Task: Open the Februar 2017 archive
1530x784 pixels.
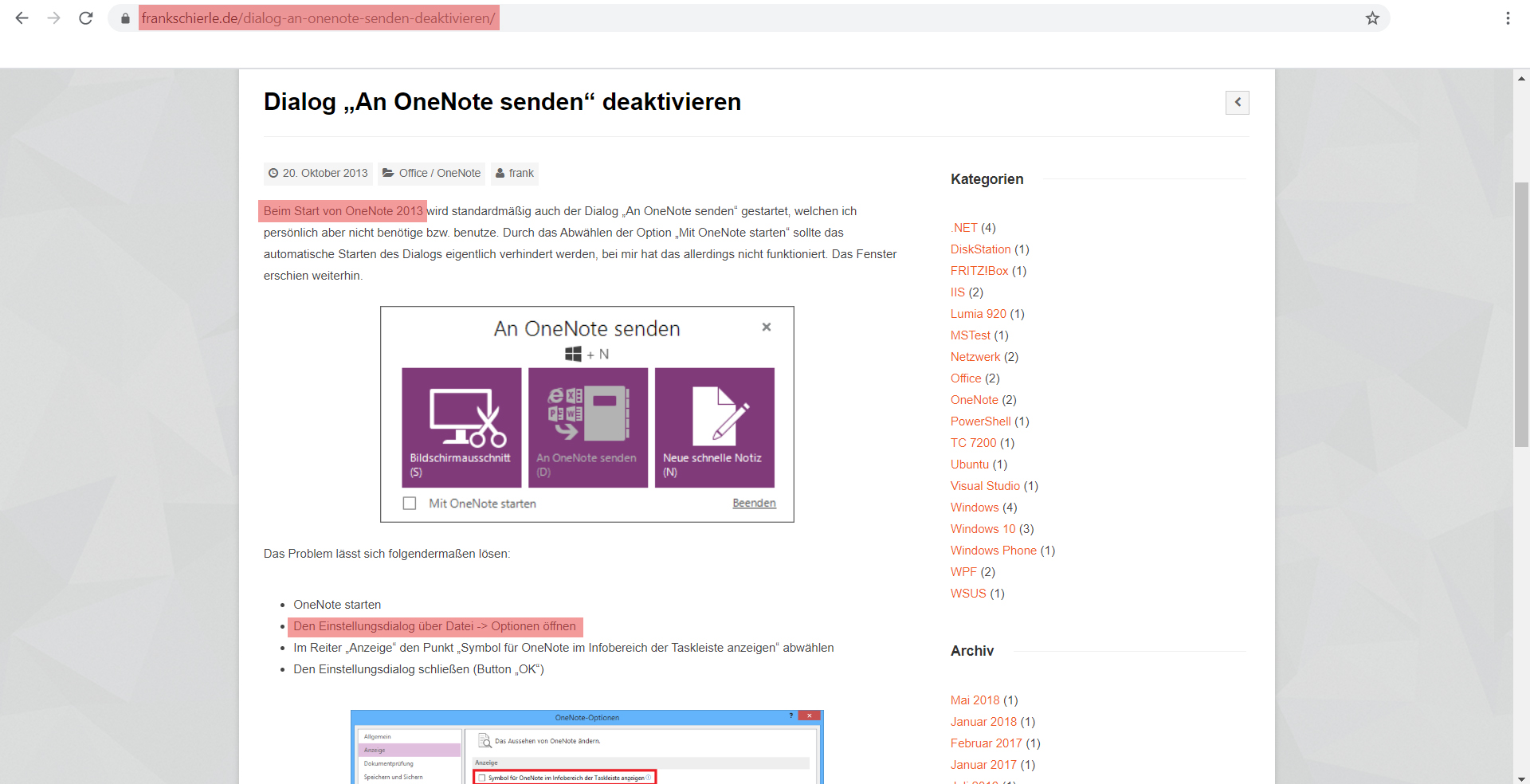Action: pyautogui.click(x=987, y=743)
